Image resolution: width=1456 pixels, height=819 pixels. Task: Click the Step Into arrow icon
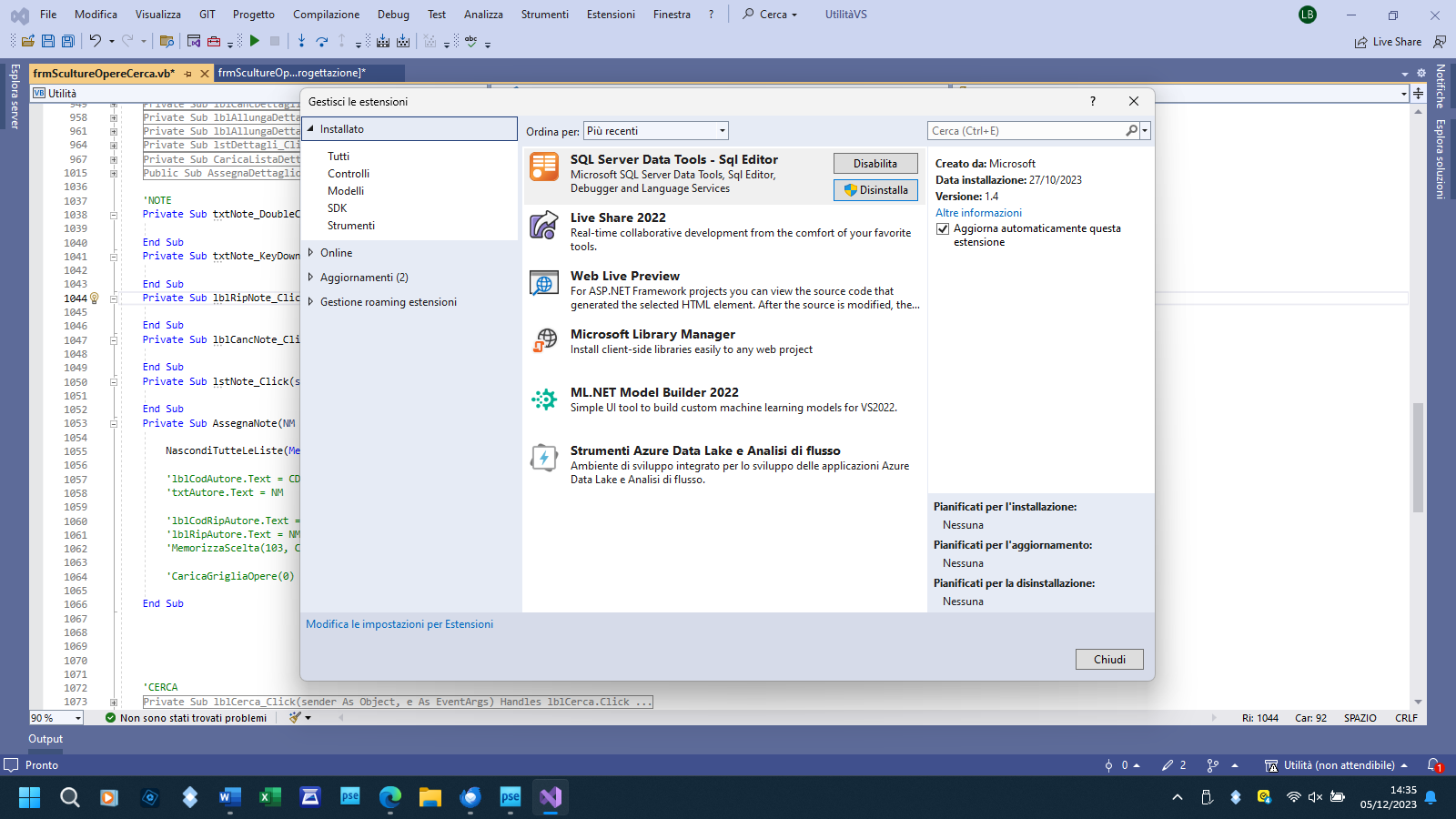tap(301, 41)
